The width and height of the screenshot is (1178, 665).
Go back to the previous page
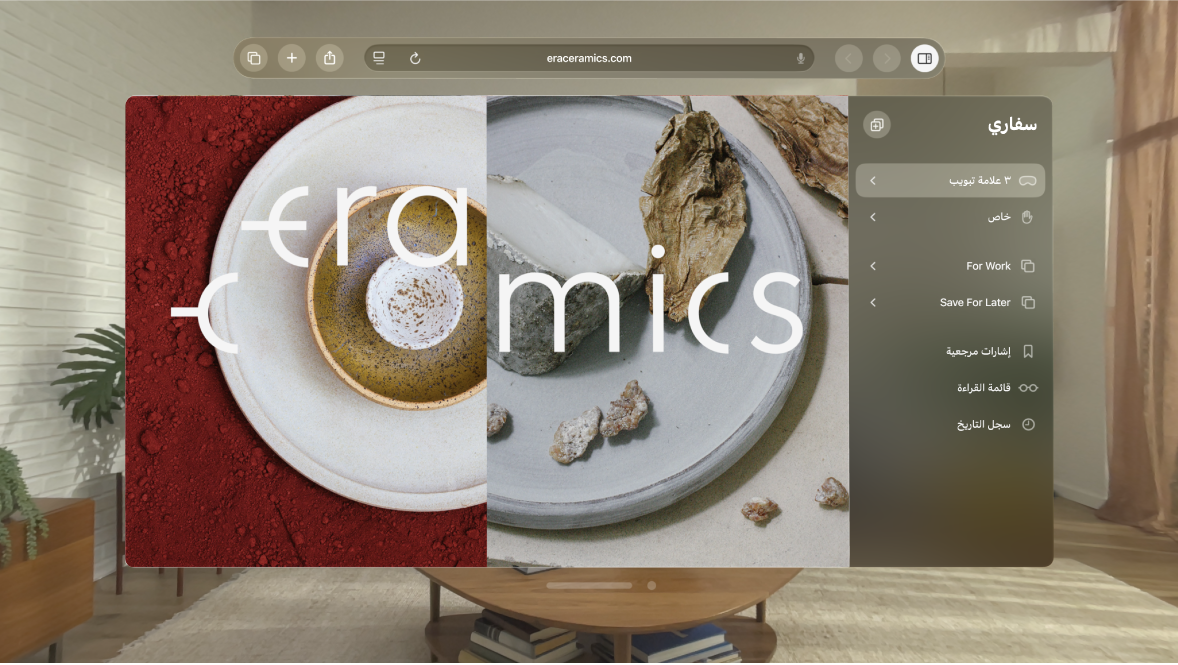click(x=849, y=58)
